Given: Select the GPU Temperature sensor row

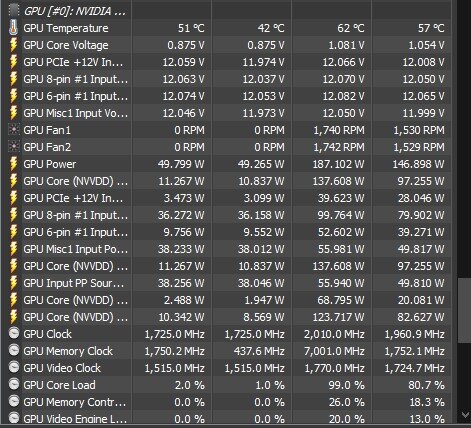Looking at the screenshot, I should point(229,28).
